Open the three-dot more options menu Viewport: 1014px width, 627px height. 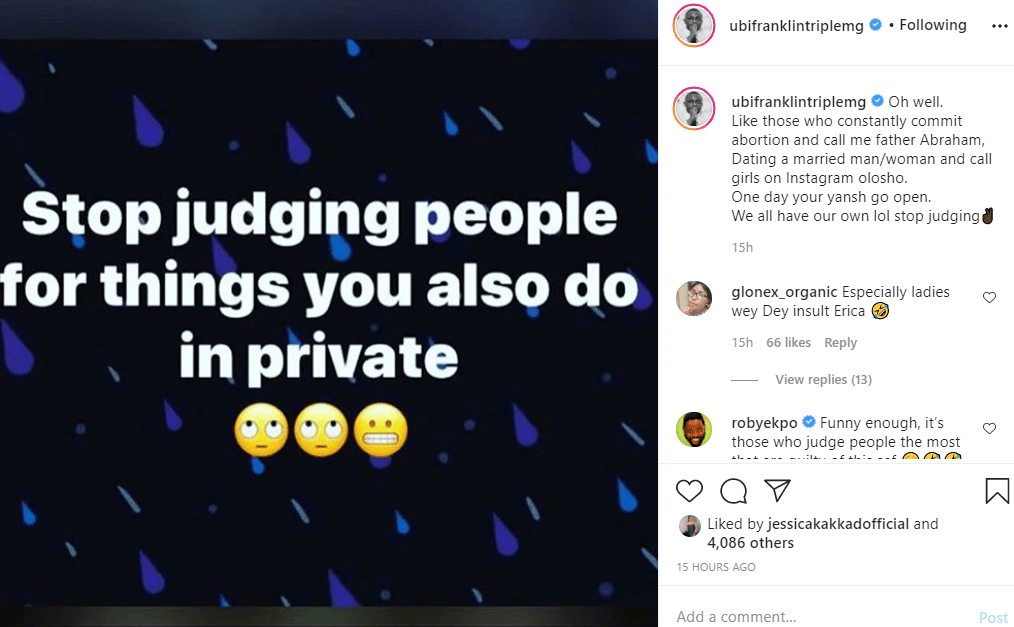click(x=999, y=26)
